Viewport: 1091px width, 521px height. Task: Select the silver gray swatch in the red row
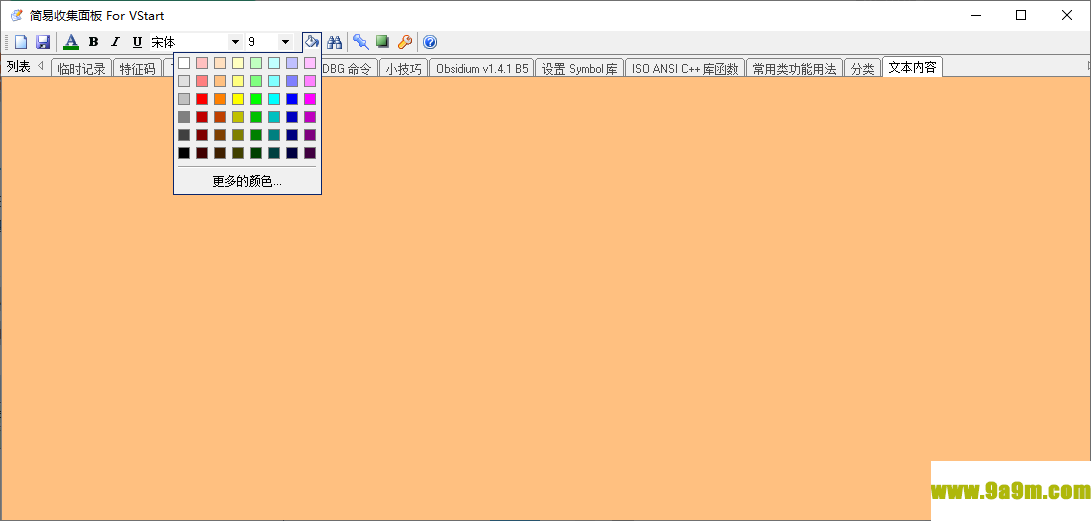pos(184,99)
